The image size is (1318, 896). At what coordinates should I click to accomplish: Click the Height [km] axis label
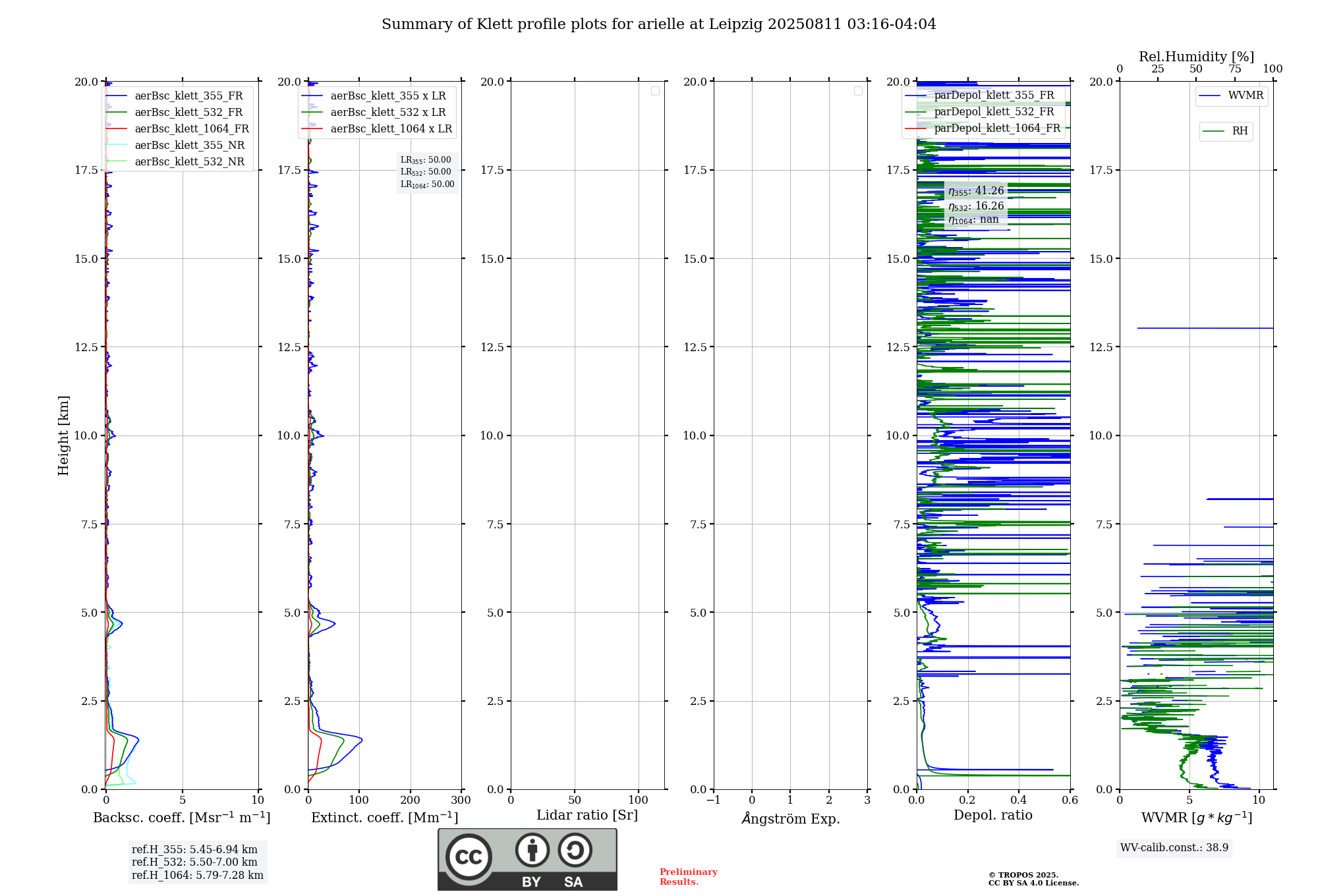pyautogui.click(x=63, y=435)
